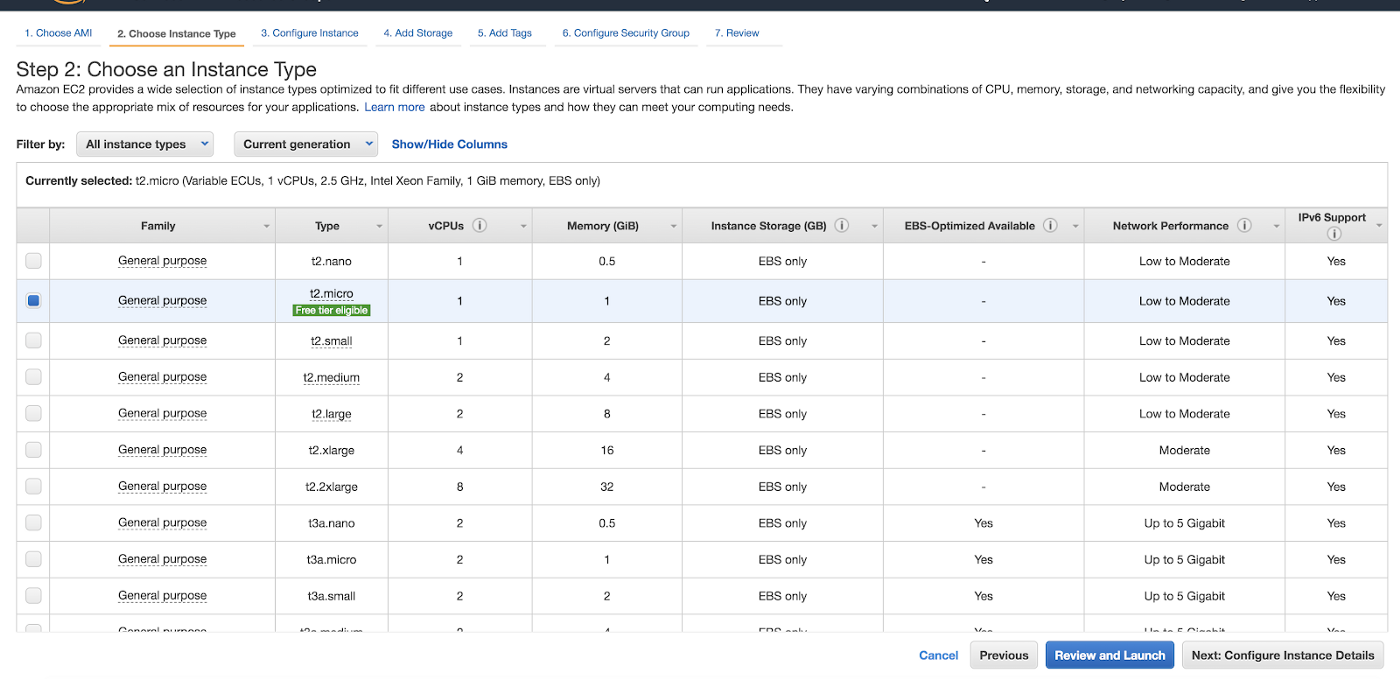The image size is (1400, 679).
Task: Click the t2.micro type label
Action: point(331,294)
